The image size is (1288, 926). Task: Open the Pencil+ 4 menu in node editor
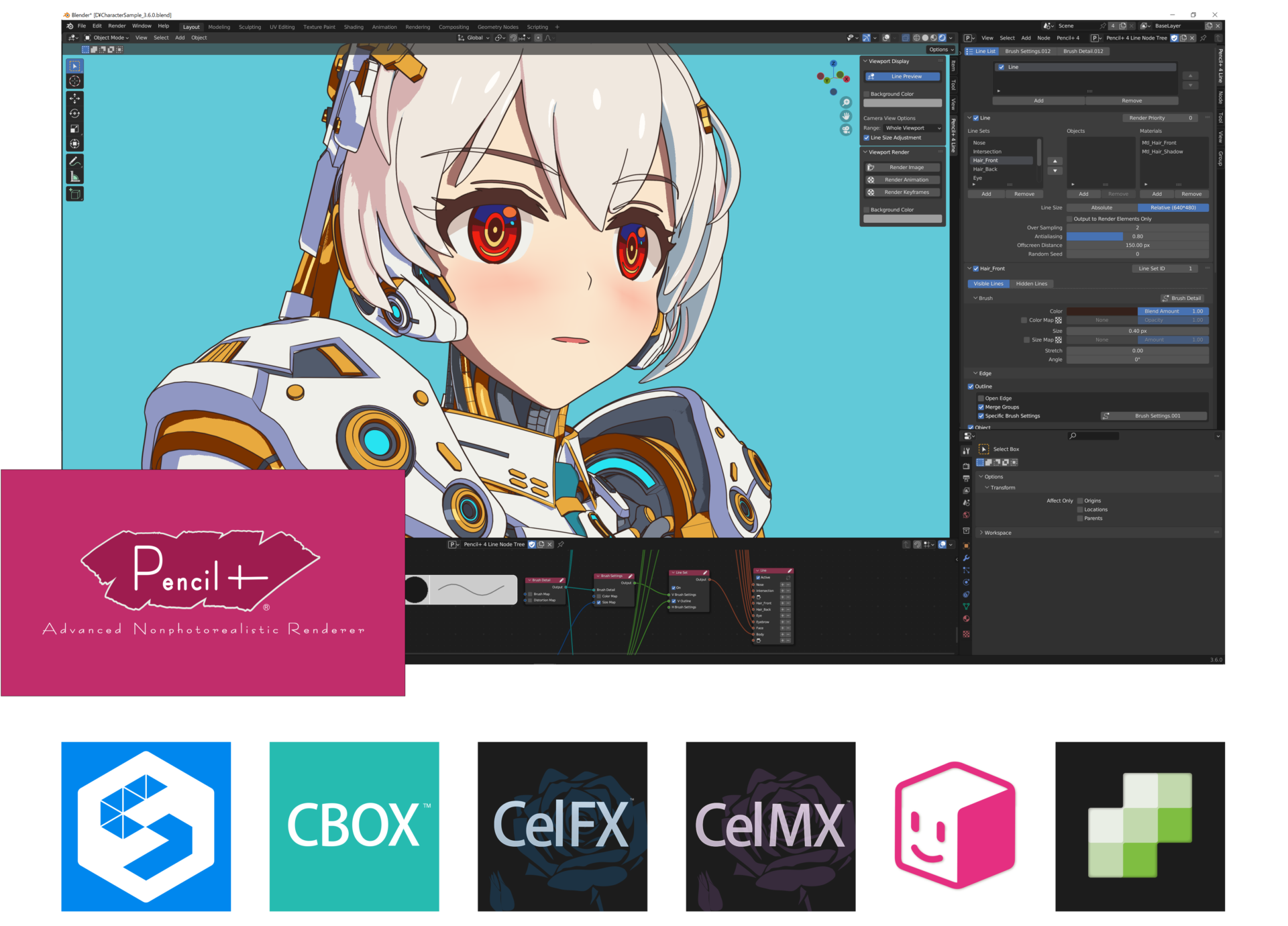[x=1068, y=38]
